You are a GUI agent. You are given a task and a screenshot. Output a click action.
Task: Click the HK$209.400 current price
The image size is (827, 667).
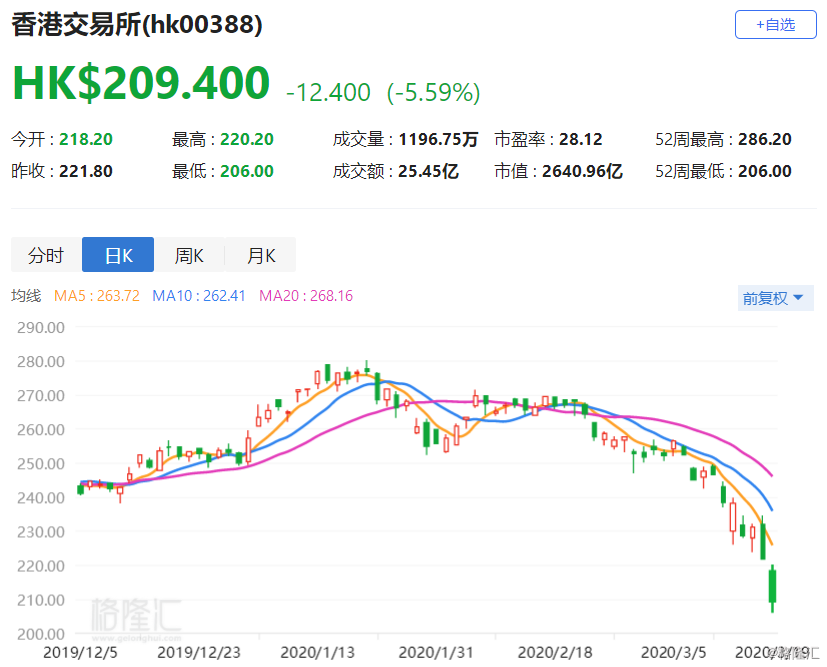click(x=141, y=83)
